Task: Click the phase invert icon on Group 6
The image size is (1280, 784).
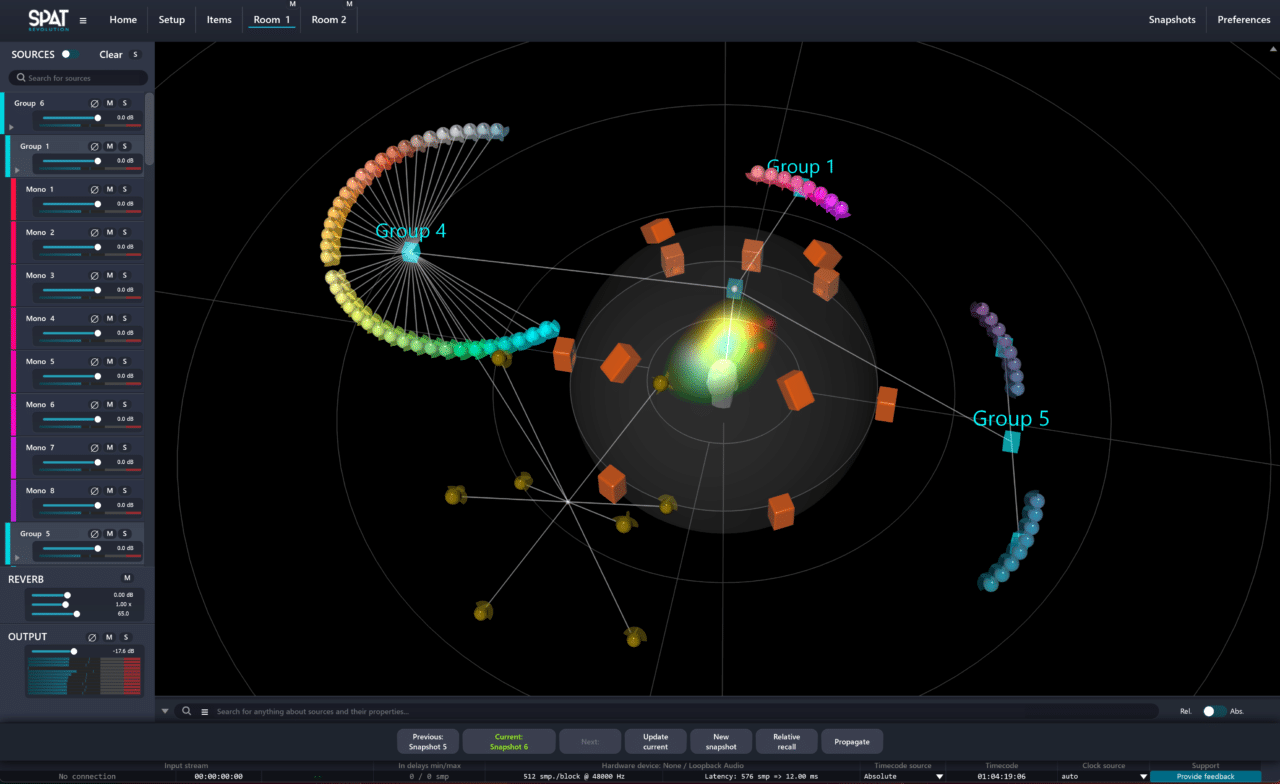Action: click(x=95, y=102)
